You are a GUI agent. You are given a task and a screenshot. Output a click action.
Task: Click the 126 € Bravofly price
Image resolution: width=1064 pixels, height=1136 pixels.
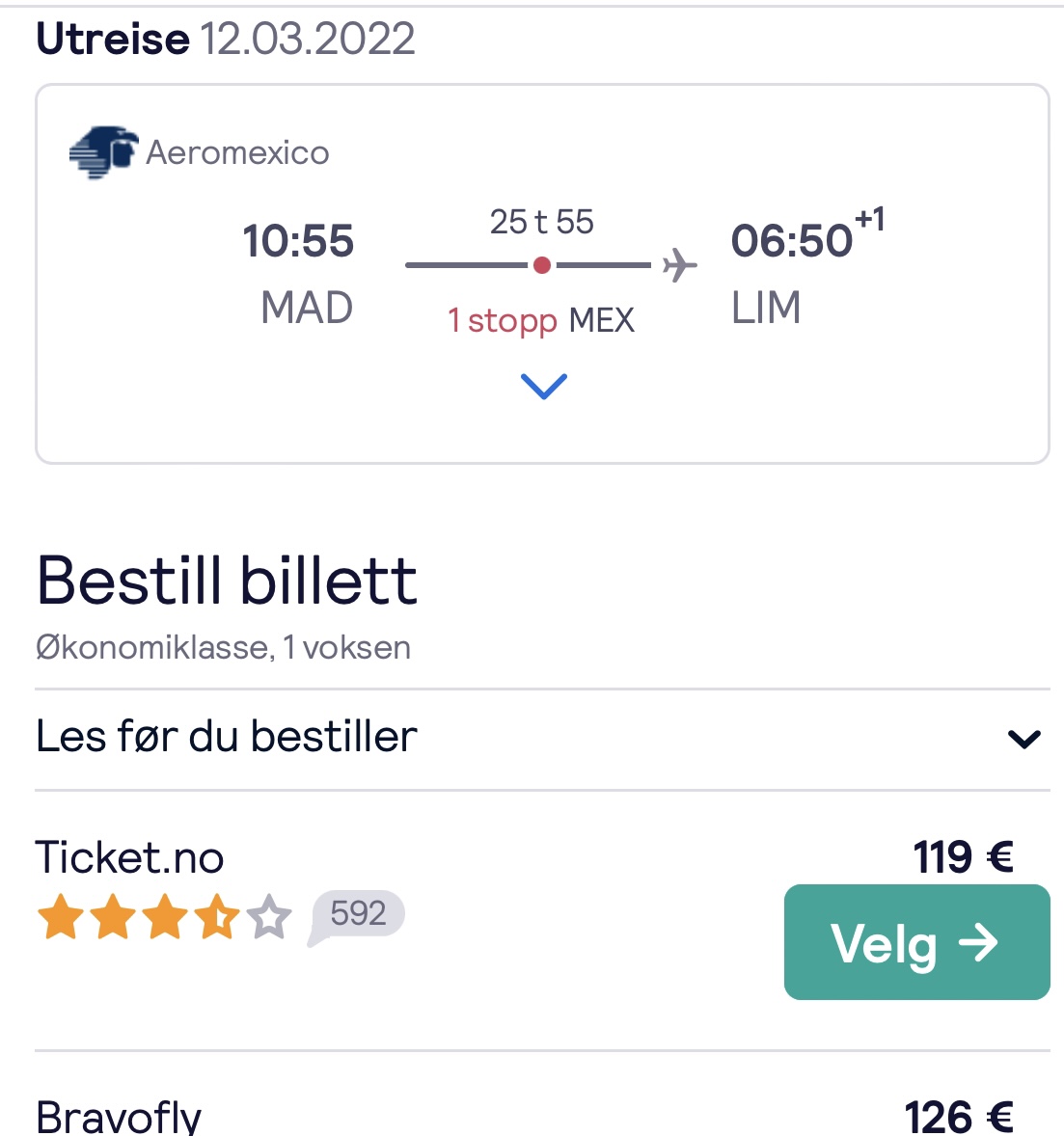point(958,1117)
